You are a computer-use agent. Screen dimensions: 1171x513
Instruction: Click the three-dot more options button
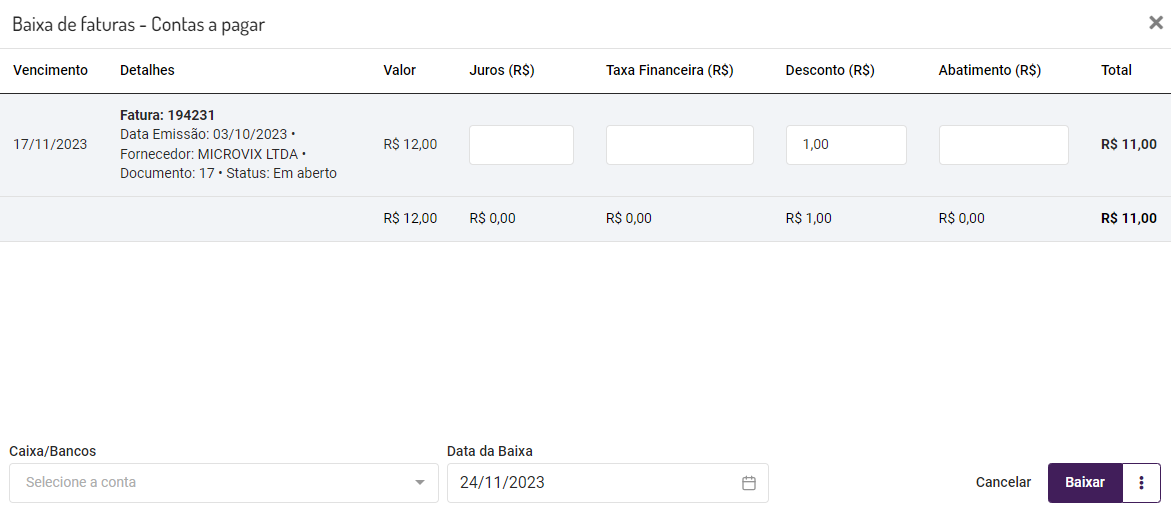(1141, 483)
